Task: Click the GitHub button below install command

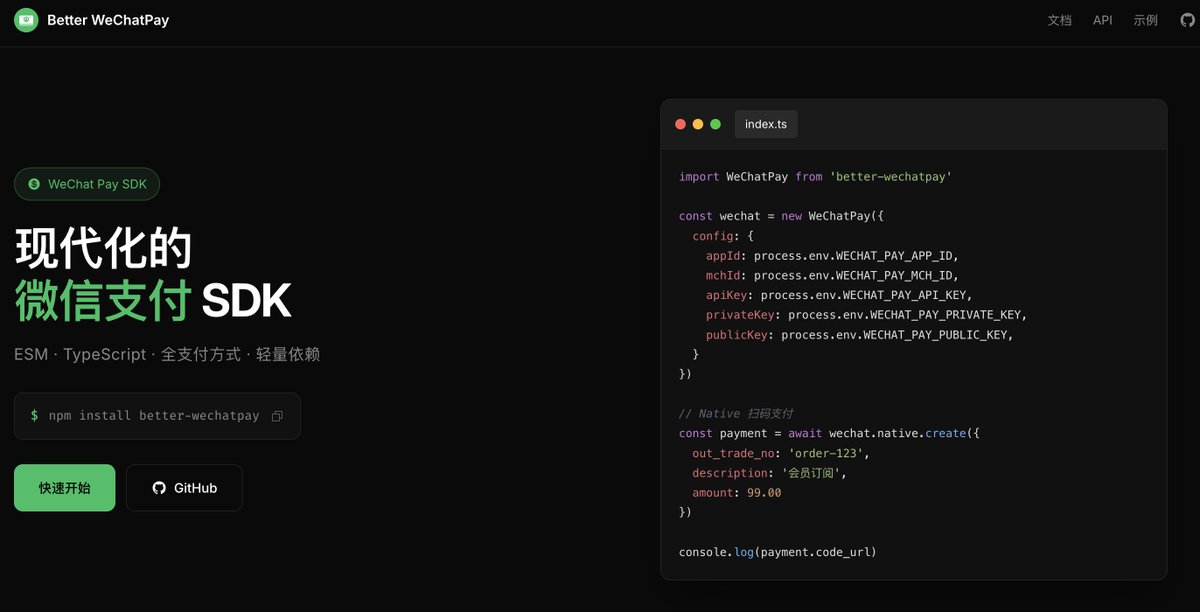Action: click(184, 488)
